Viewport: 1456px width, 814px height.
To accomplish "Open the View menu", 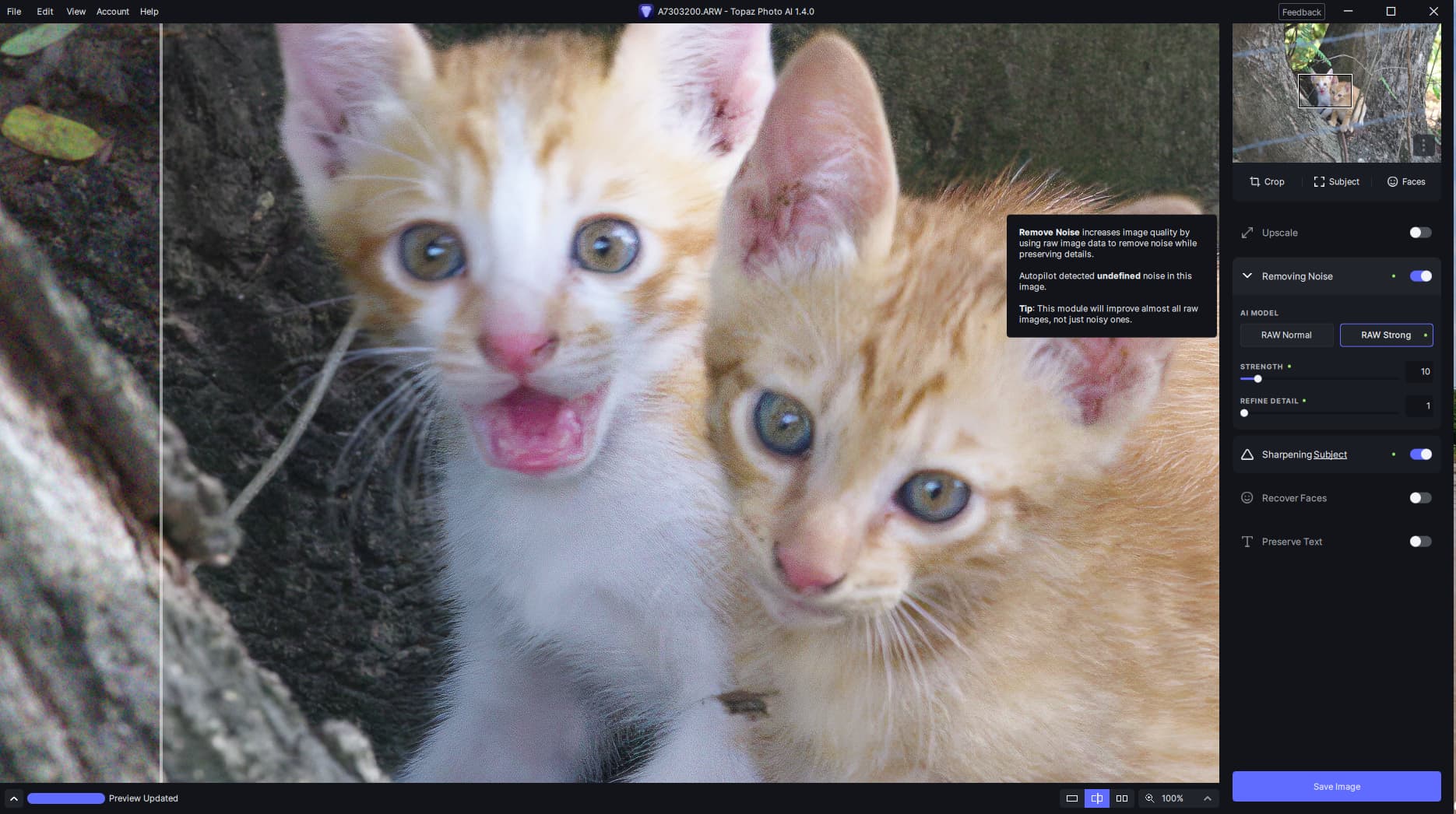I will [76, 12].
